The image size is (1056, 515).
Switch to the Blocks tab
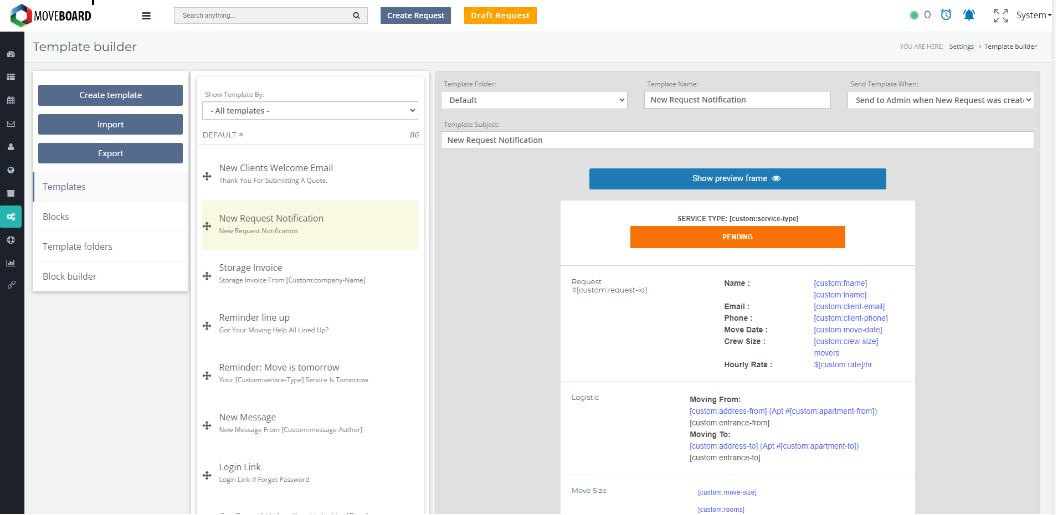(56, 217)
